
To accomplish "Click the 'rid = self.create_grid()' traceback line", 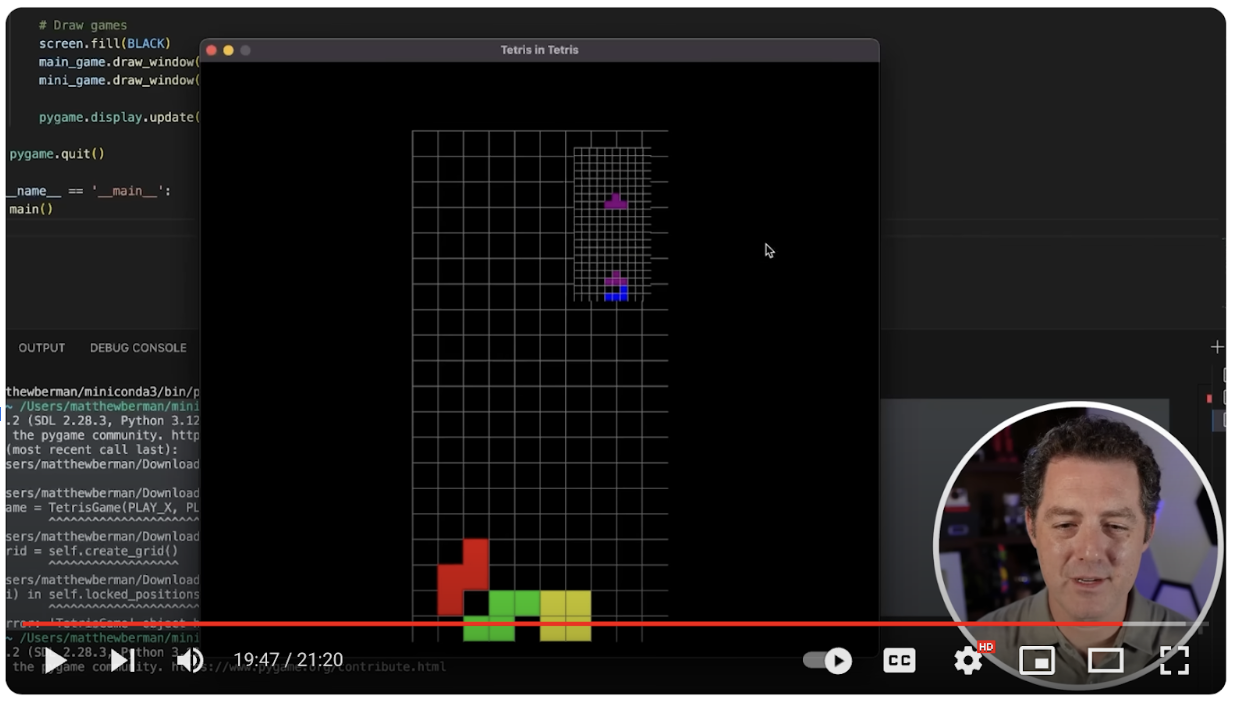I will 91,551.
